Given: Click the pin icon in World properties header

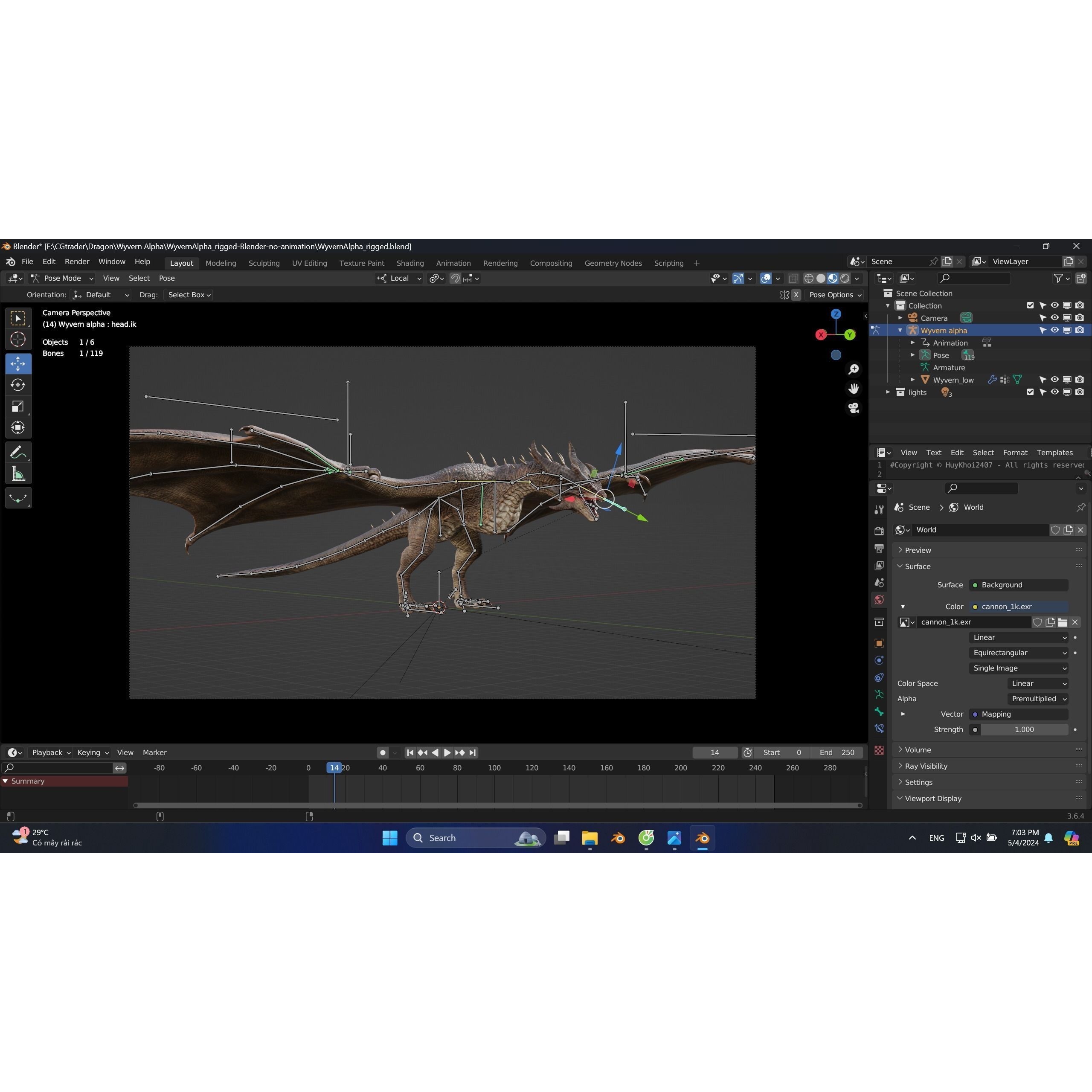Looking at the screenshot, I should (x=1080, y=507).
